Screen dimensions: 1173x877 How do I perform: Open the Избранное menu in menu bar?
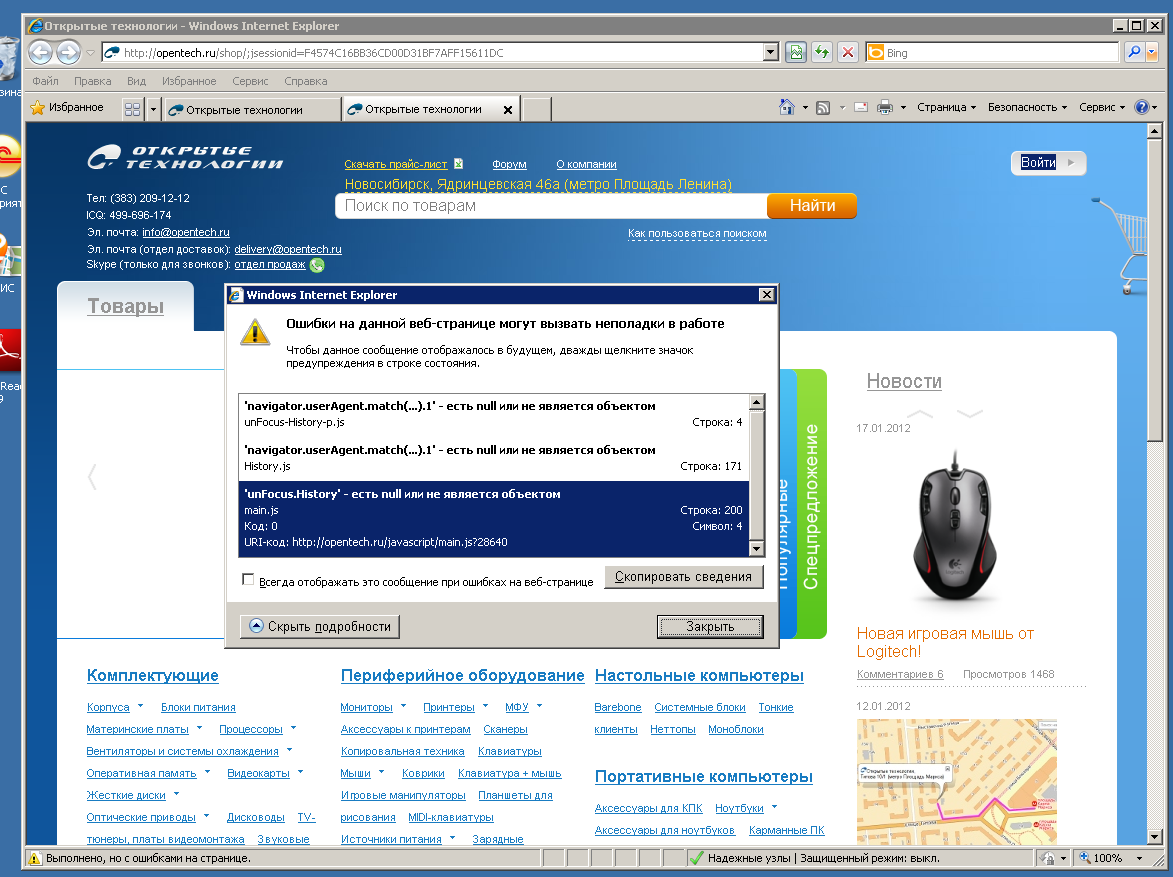pyautogui.click(x=189, y=81)
